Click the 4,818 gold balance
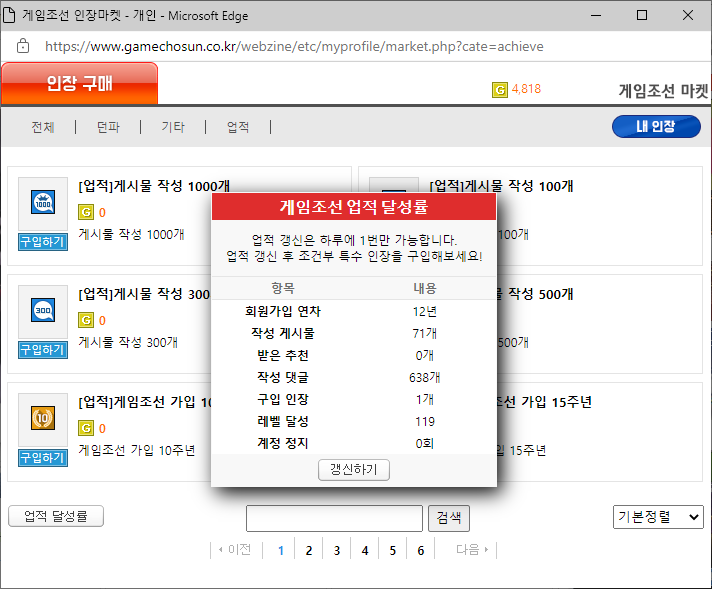The image size is (712, 589). (526, 89)
